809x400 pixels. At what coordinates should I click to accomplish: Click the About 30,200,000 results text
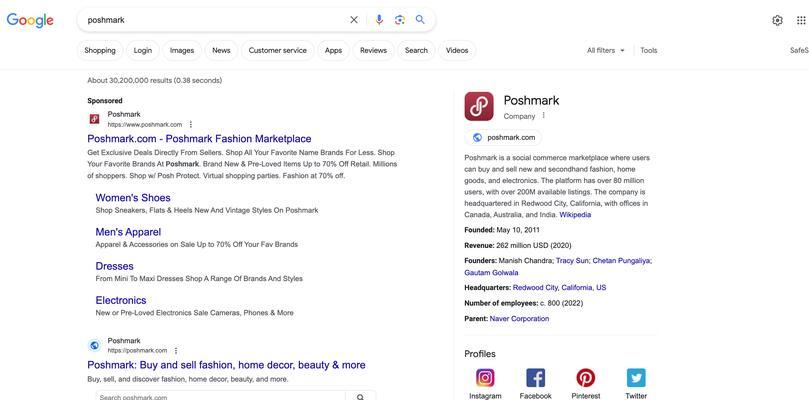coord(155,81)
